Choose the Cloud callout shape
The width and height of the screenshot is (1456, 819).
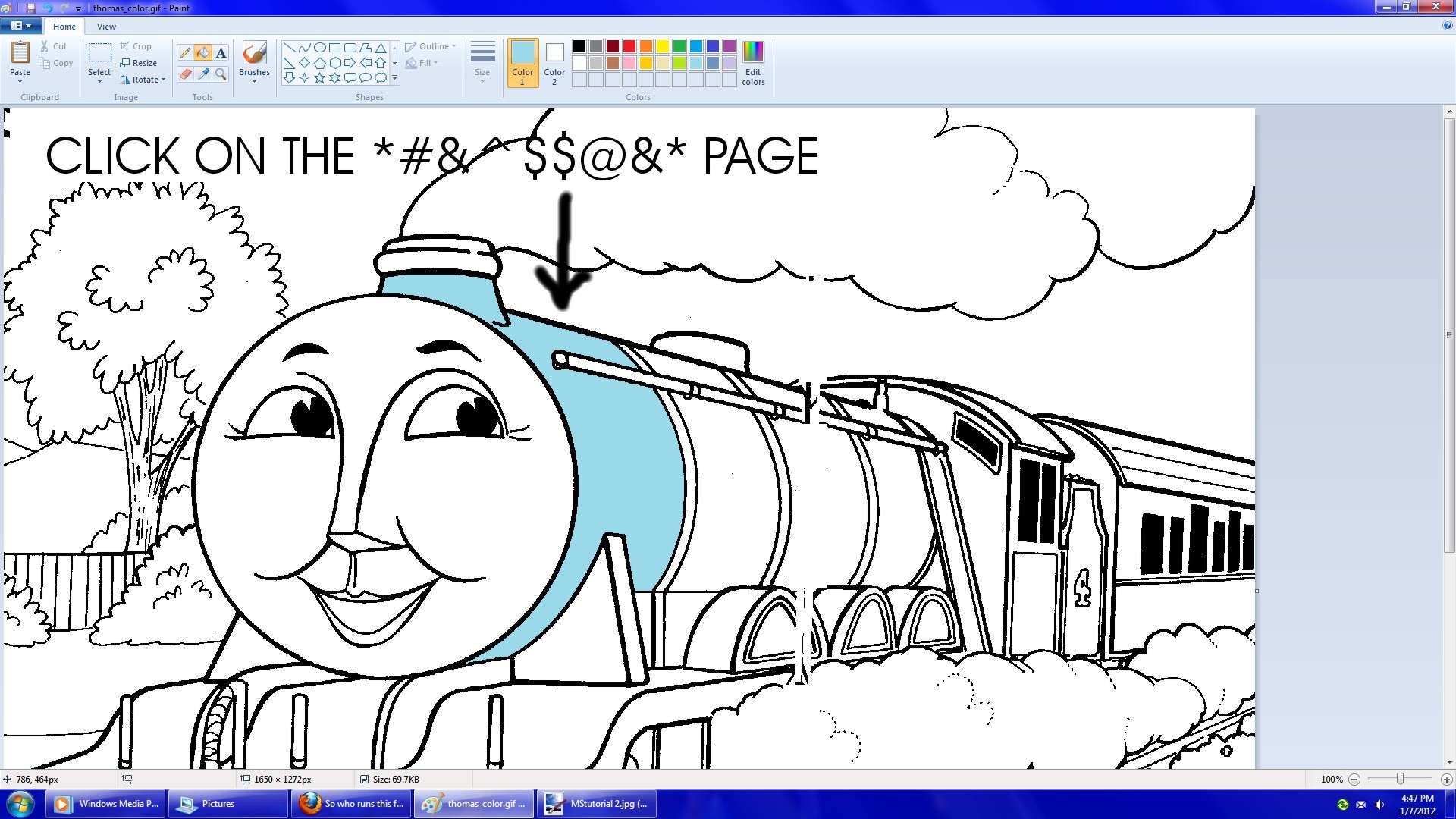(x=380, y=77)
